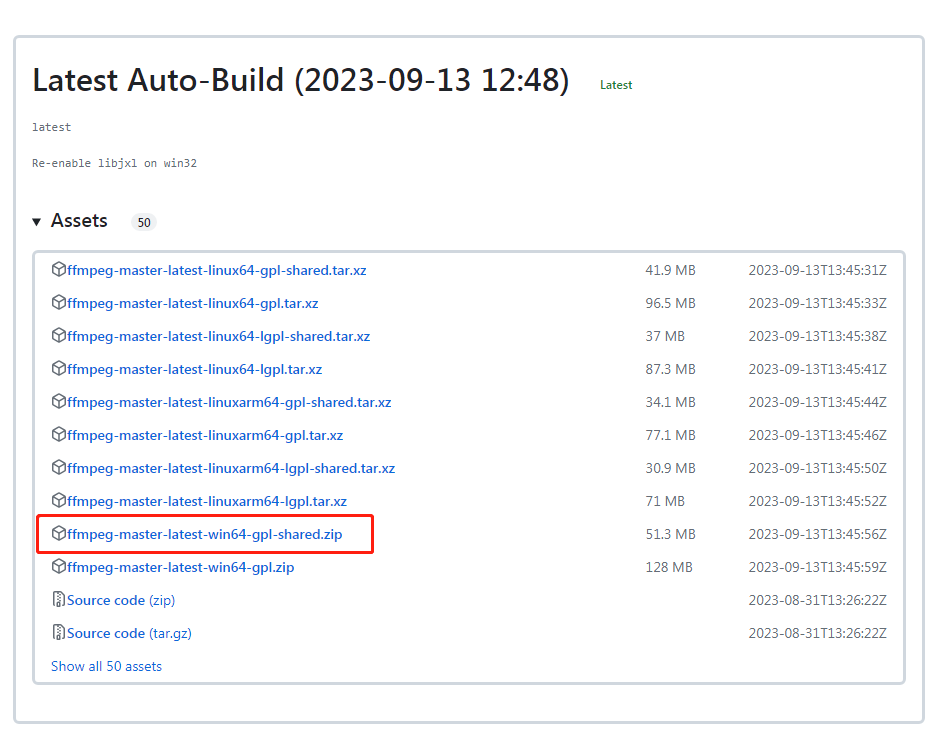Download ffmpeg-master-latest-linuxarm64-gpl.tar.xz

tap(205, 435)
